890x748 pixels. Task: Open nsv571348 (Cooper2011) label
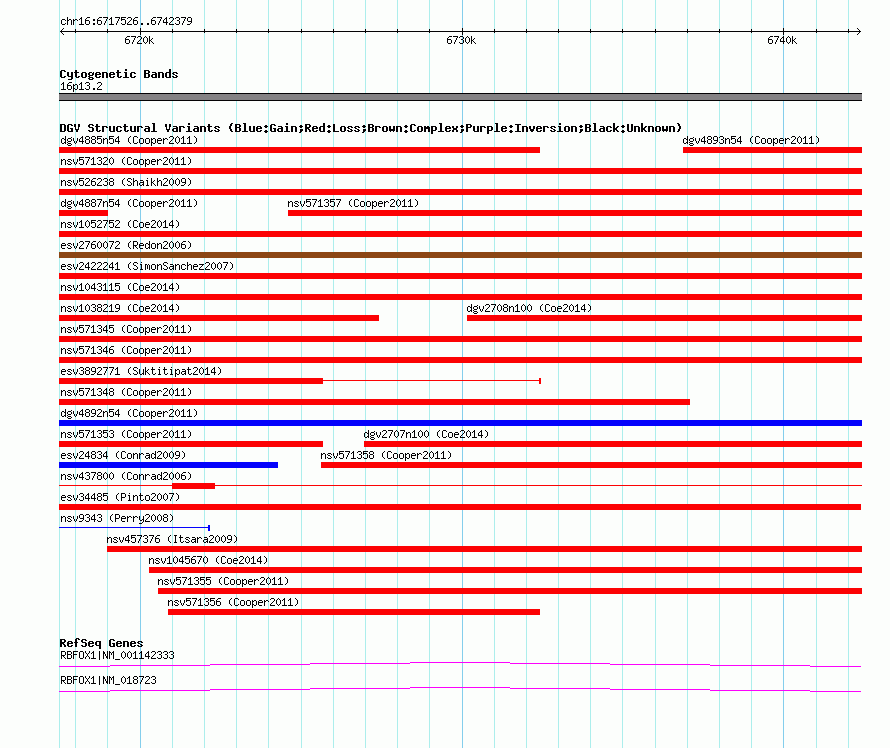tap(126, 392)
